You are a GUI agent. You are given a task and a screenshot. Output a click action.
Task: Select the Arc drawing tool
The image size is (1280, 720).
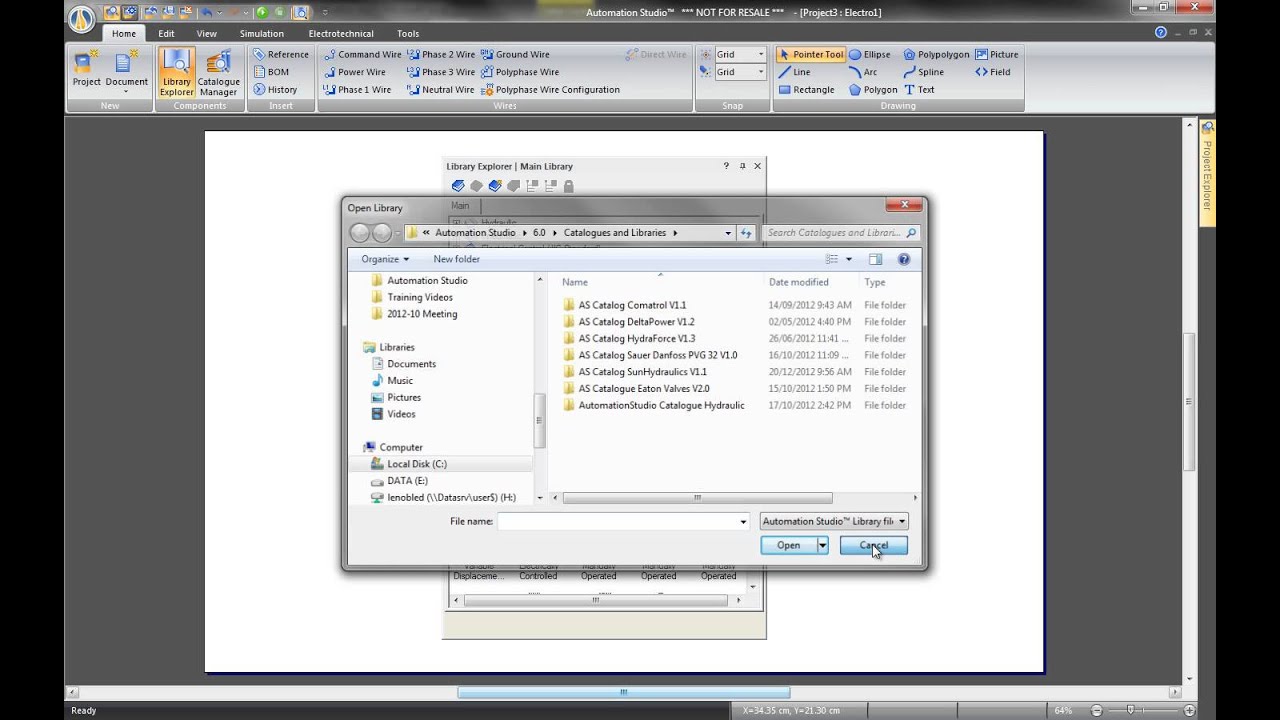[863, 72]
